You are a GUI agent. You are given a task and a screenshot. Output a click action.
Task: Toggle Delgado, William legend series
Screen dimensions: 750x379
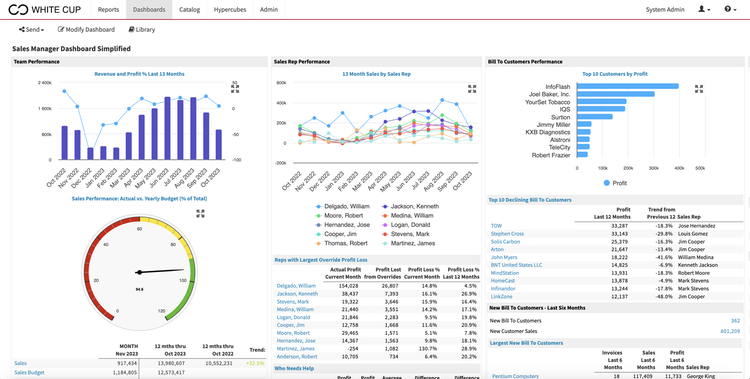pos(342,206)
